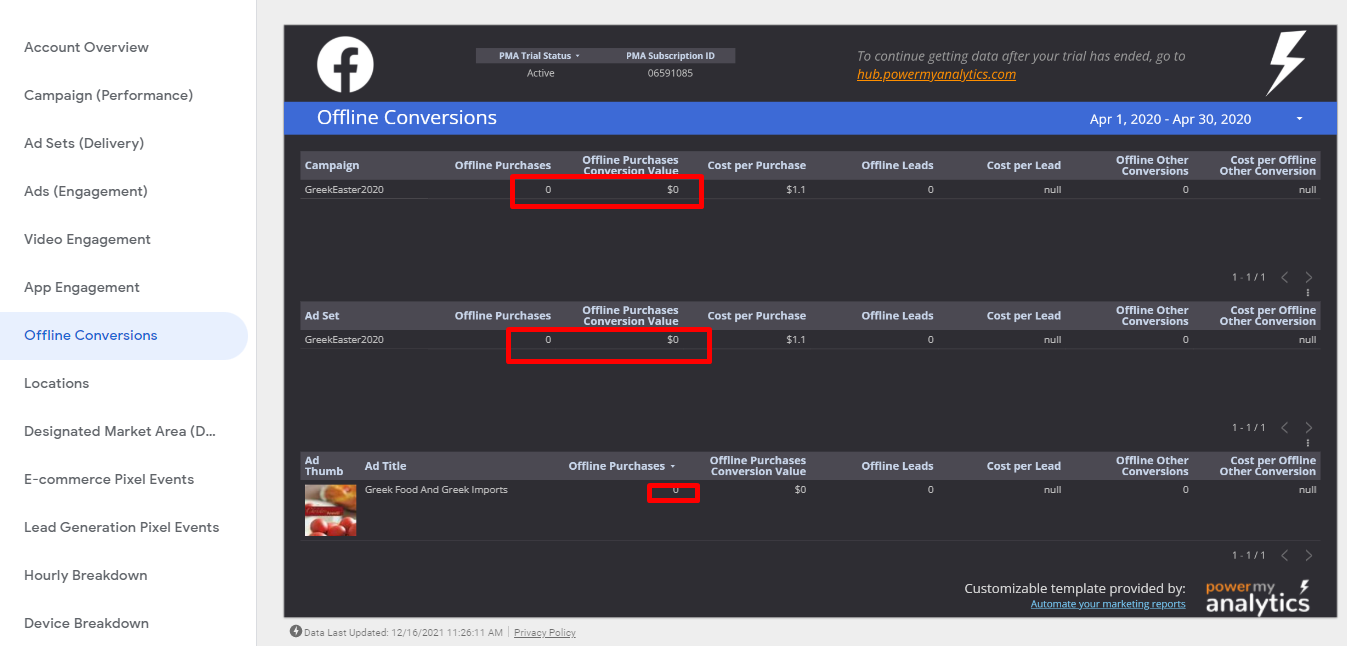Go to E-commerce Pixel Events page
1347x646 pixels.
click(109, 479)
